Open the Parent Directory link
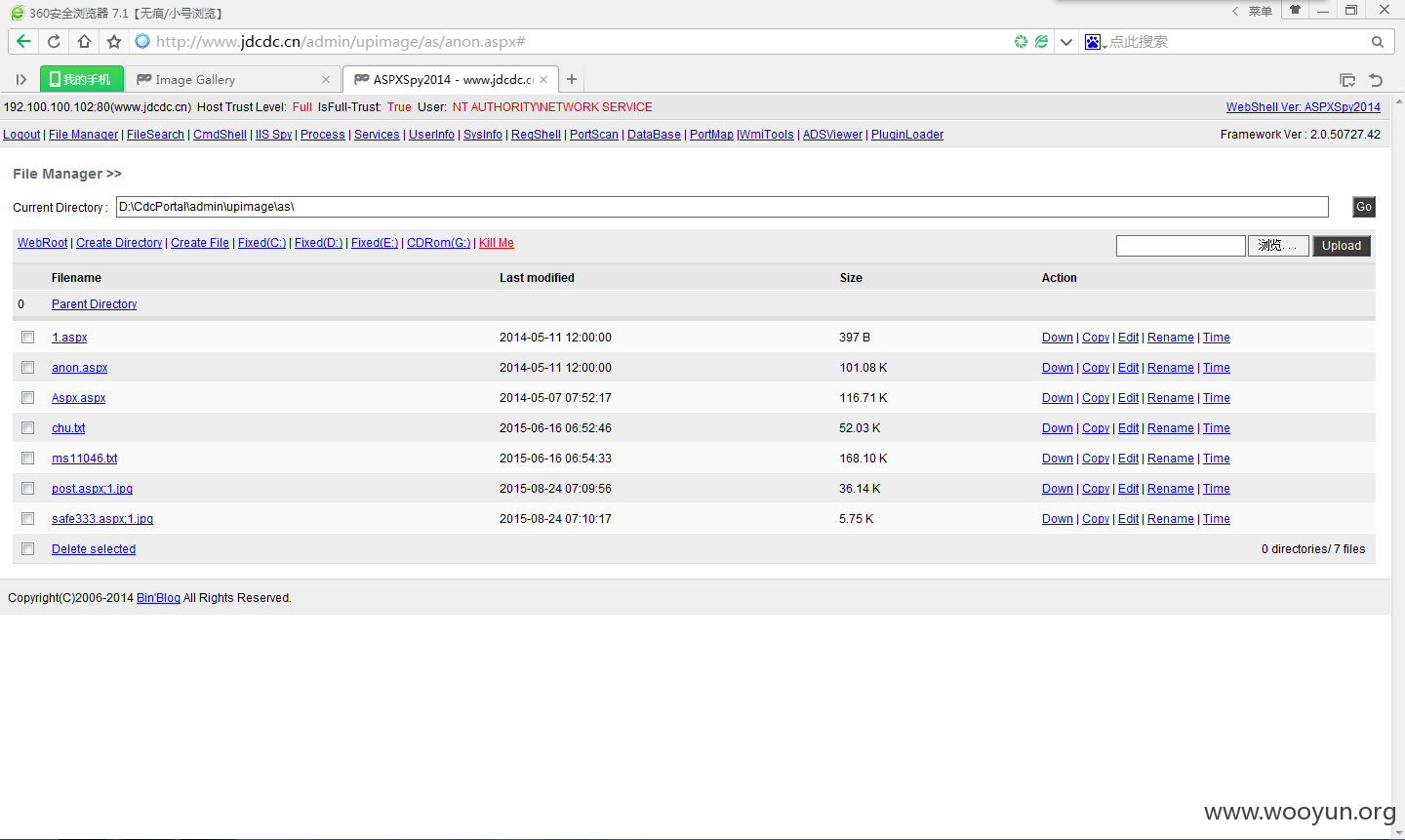The width and height of the screenshot is (1405, 840). [x=94, y=304]
